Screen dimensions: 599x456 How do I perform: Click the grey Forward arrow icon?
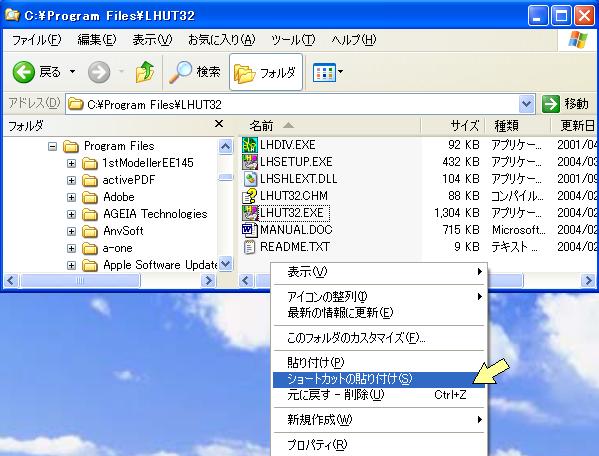click(x=99, y=71)
